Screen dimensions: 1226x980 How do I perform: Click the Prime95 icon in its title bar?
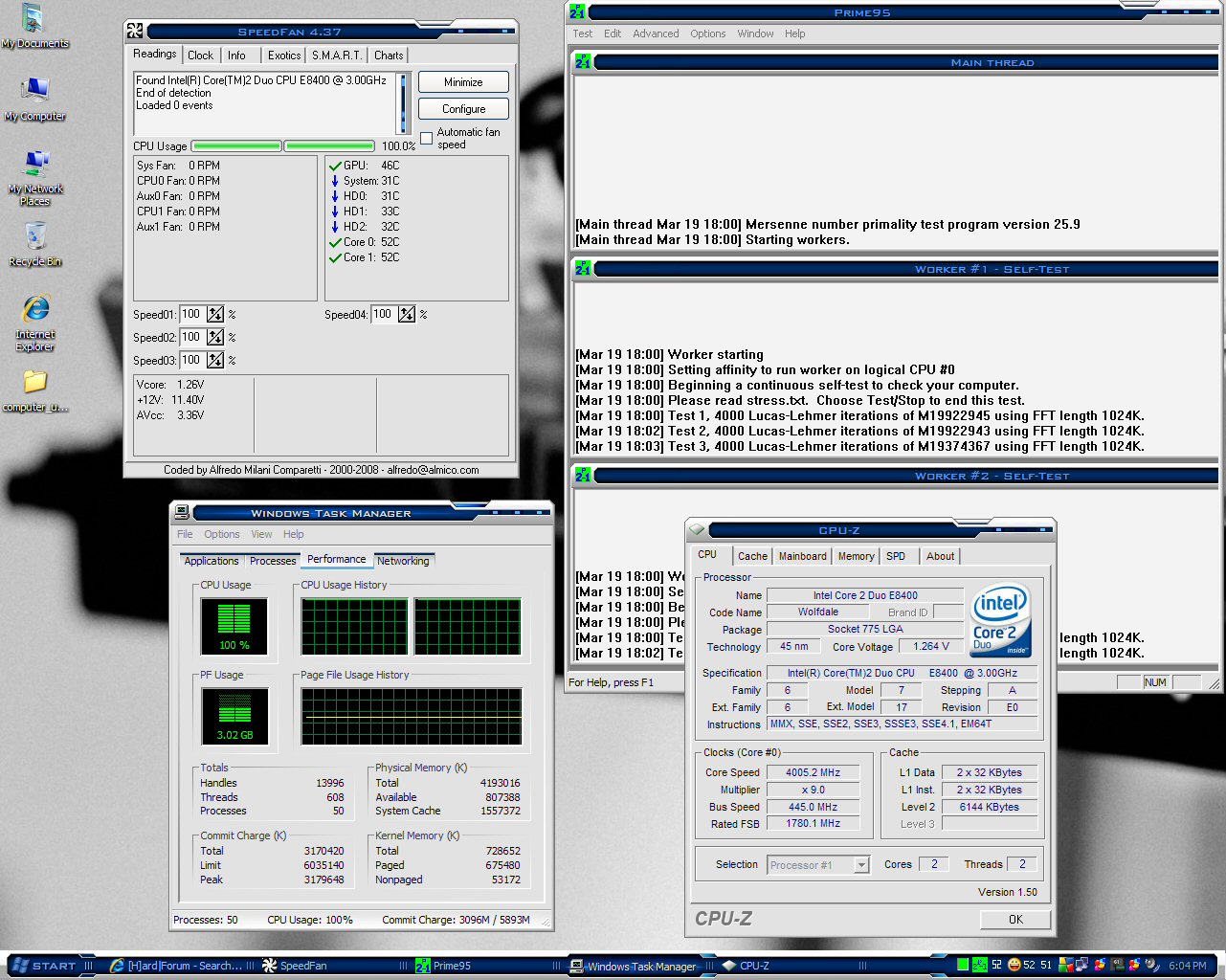click(x=577, y=11)
